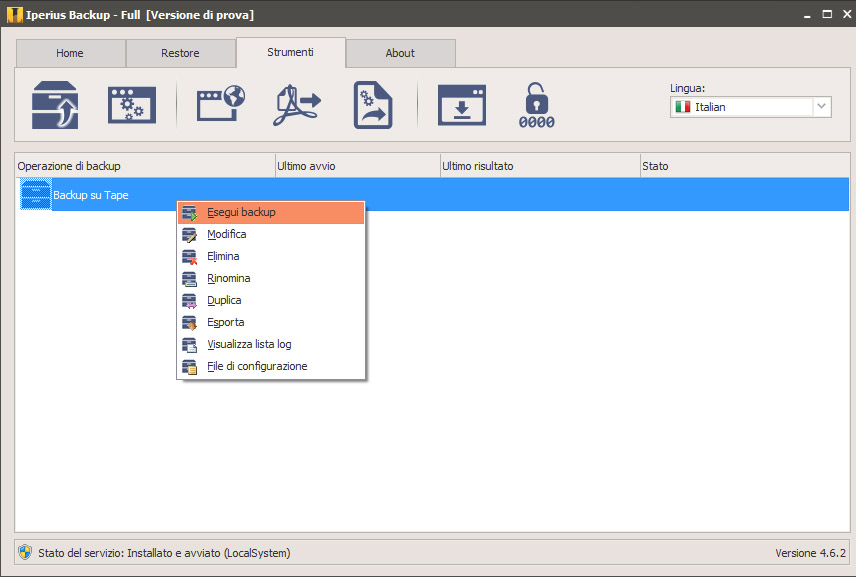Minimize the Iperius Backup window
Viewport: 856px width, 577px height.
pyautogui.click(x=807, y=15)
